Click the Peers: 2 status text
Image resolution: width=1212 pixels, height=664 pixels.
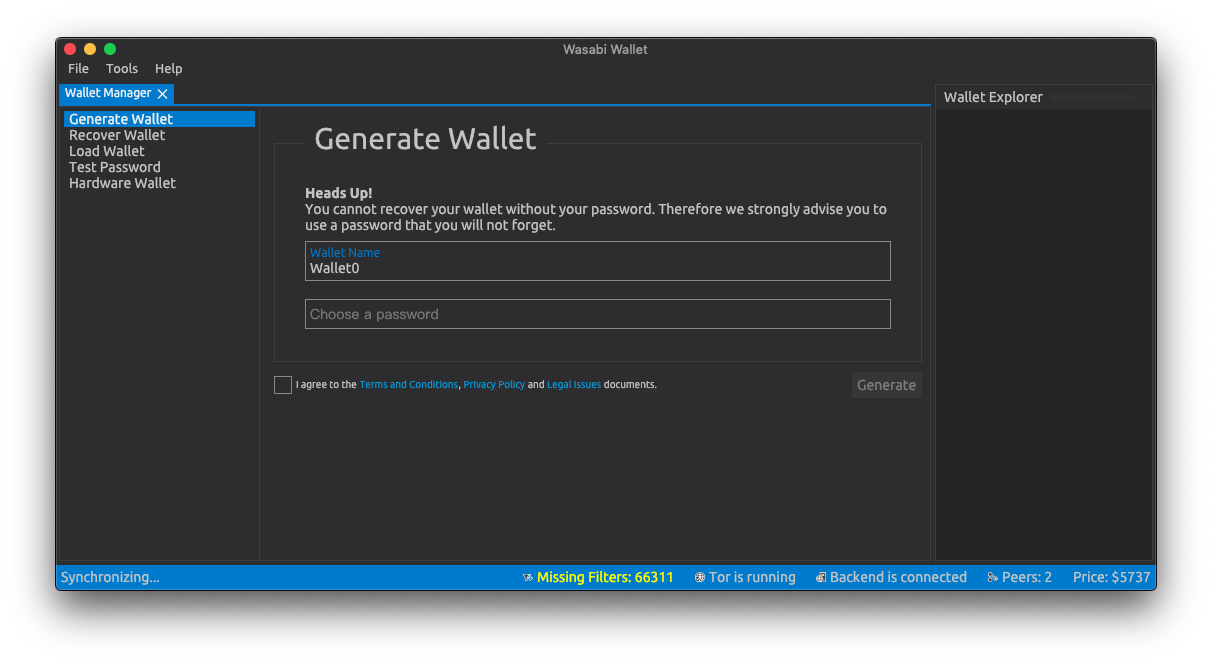point(1027,578)
